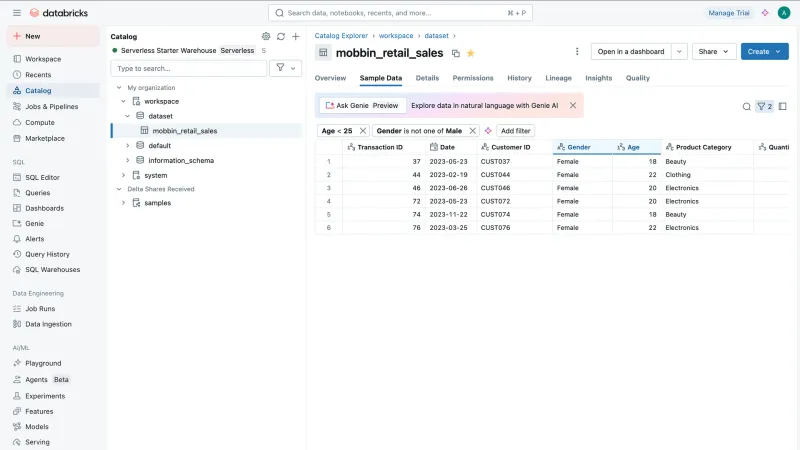800x450 pixels.
Task: Open the Create dropdown button
Action: [764, 52]
